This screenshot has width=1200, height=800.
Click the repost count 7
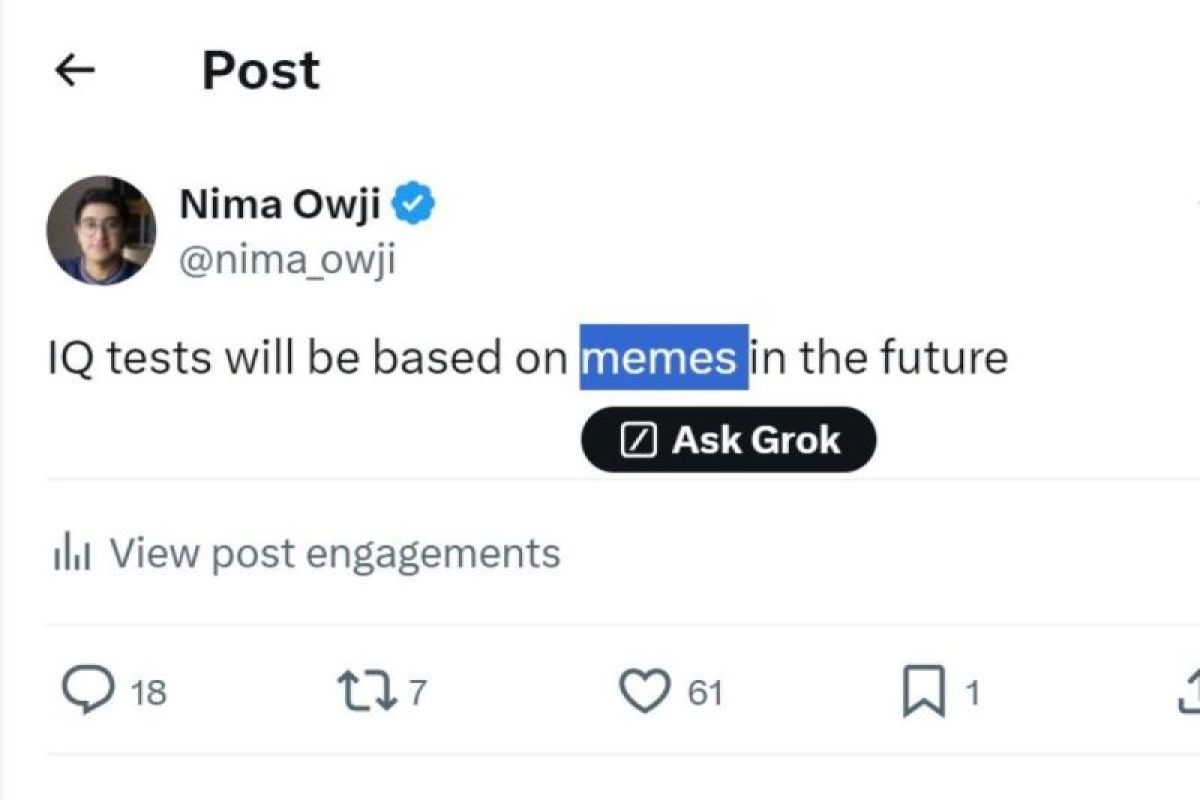(x=418, y=692)
